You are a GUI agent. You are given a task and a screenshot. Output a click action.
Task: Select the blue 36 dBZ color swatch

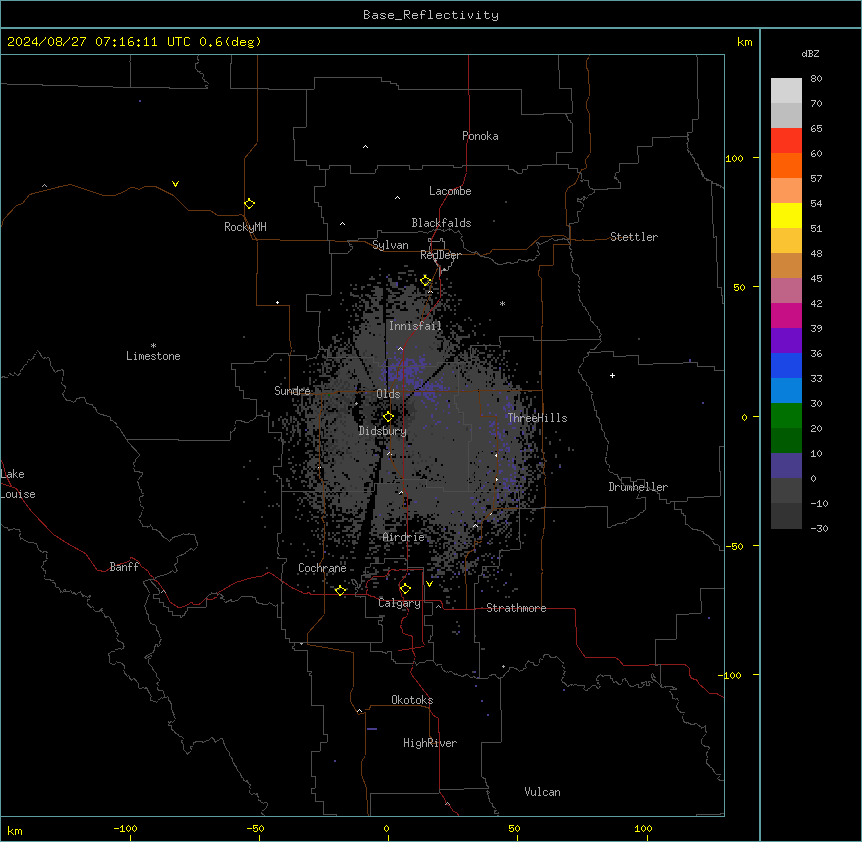(786, 365)
